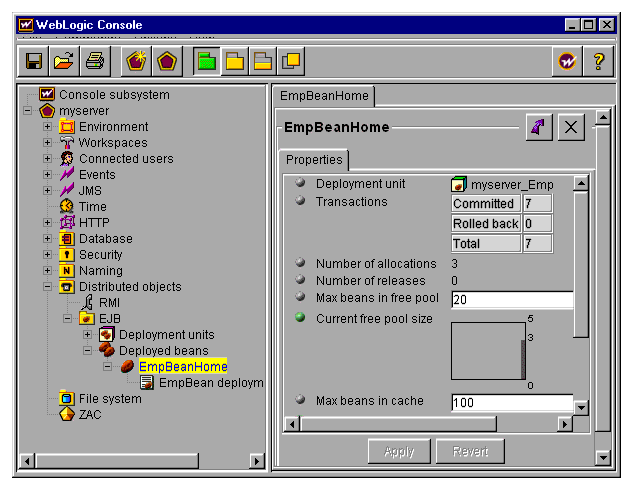Screen dimensions: 634x491
Task: Click the Distributed objects telephone icon
Action: (67, 287)
